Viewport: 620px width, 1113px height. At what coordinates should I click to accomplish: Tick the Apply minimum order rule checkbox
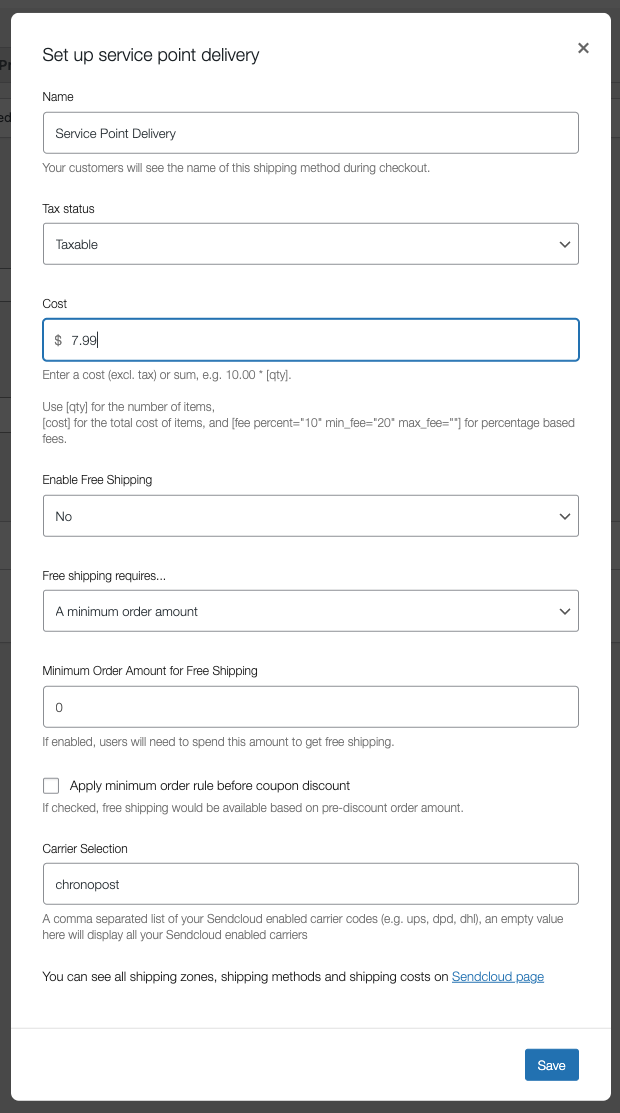(x=51, y=785)
